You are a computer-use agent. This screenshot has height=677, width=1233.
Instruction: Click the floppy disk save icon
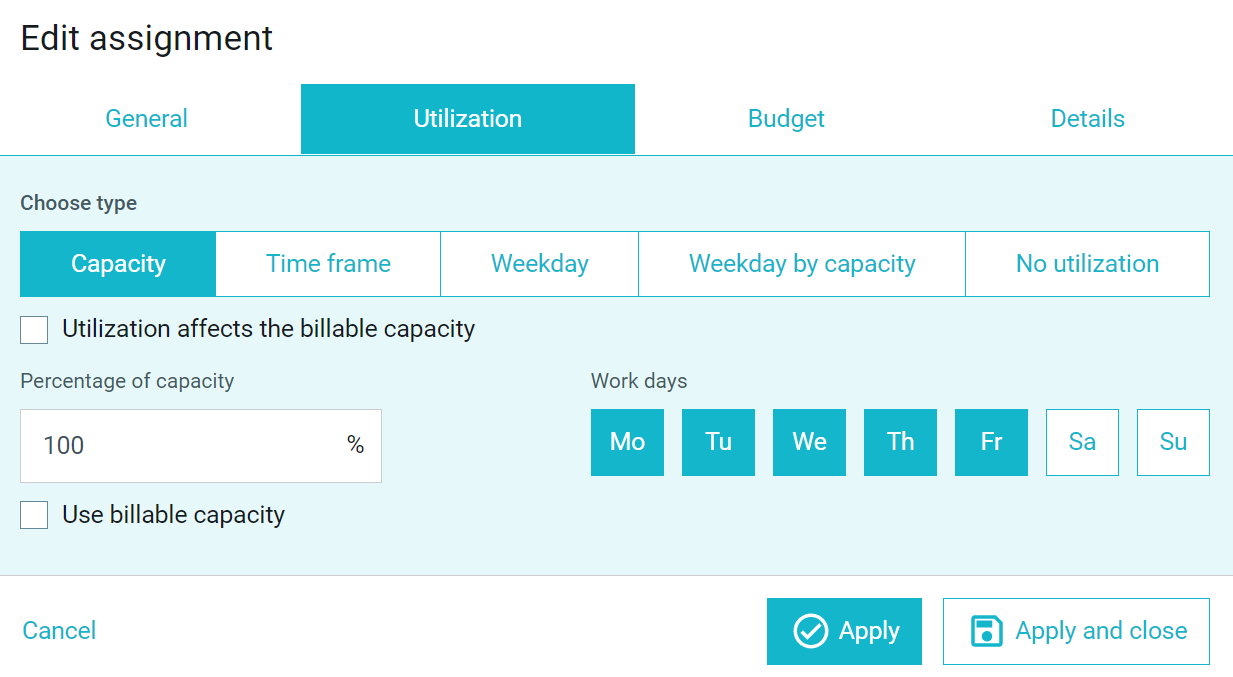[987, 631]
